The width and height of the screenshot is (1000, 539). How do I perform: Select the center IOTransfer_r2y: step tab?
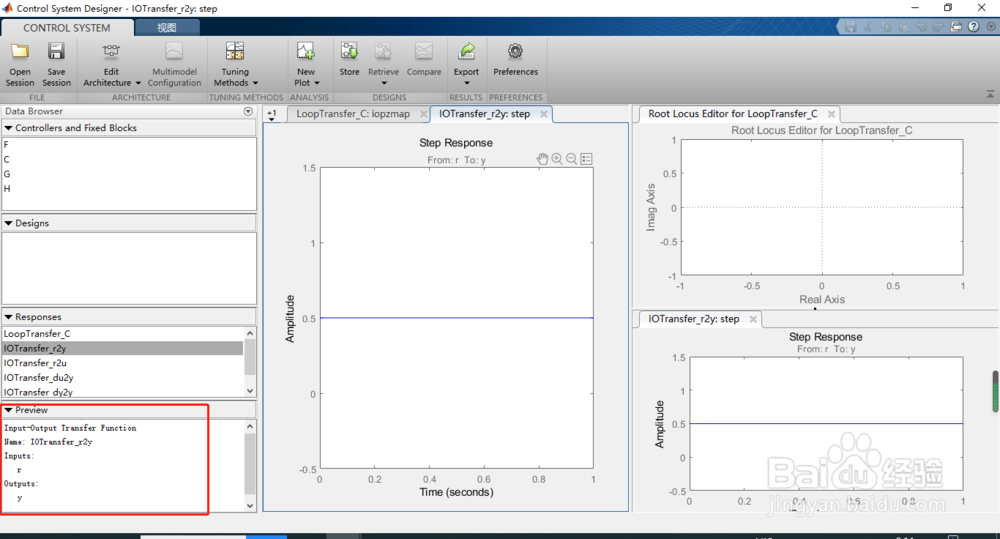484,114
